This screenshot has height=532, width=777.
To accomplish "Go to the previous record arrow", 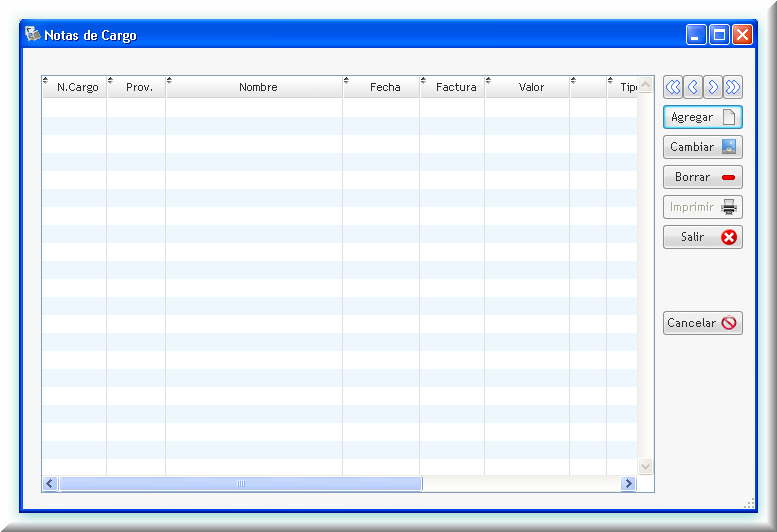I will pos(693,87).
